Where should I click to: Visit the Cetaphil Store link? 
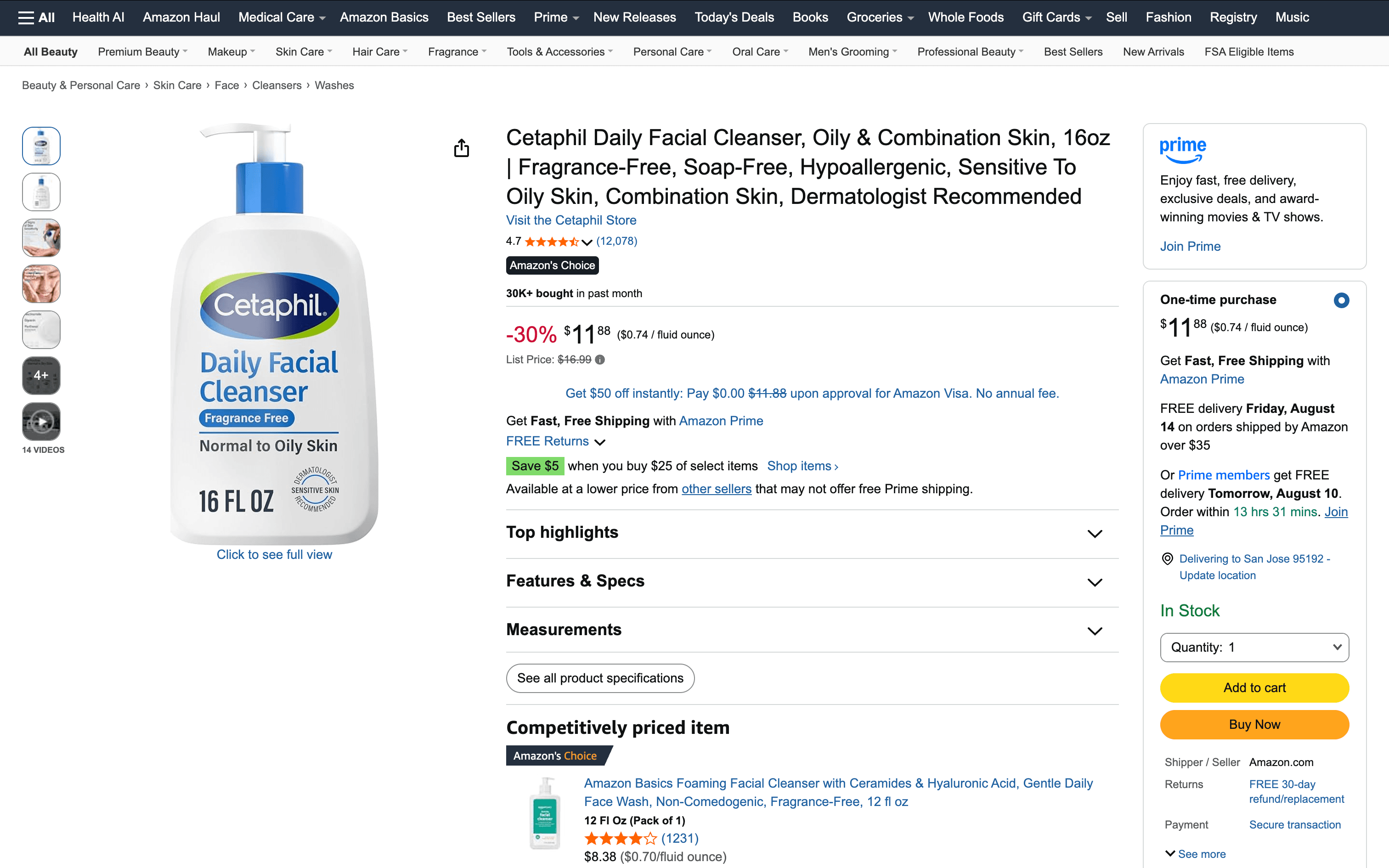(571, 220)
